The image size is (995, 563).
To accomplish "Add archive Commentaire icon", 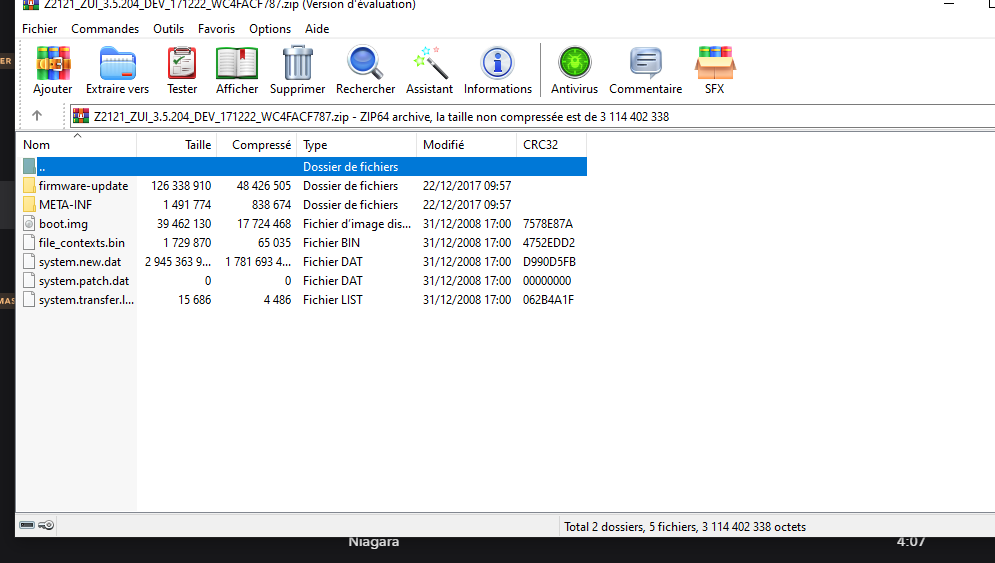I will pos(645,63).
